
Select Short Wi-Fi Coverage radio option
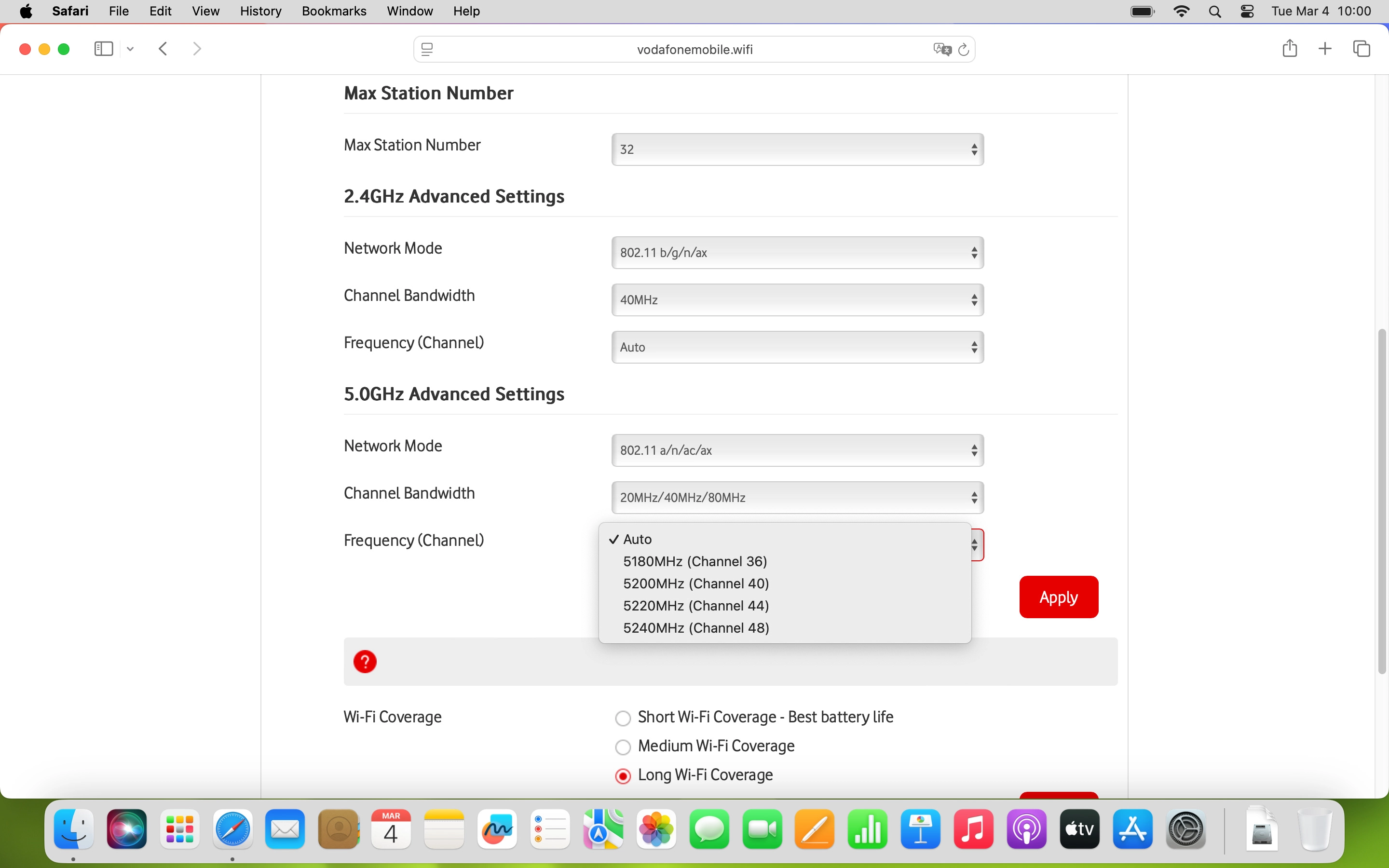(623, 718)
